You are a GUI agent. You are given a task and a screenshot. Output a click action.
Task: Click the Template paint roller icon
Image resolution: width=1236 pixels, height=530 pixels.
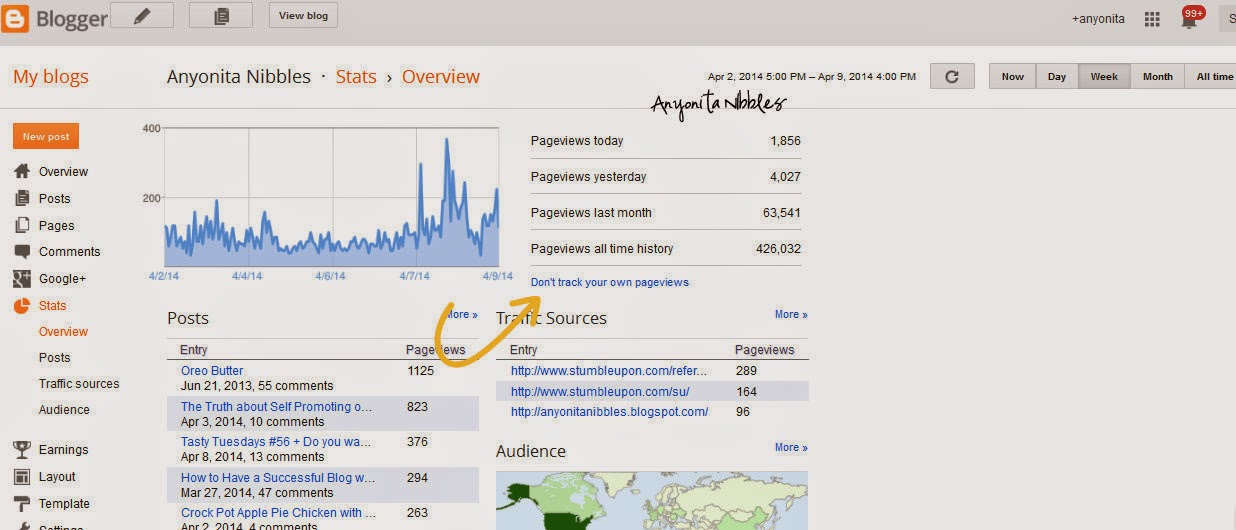tap(22, 504)
